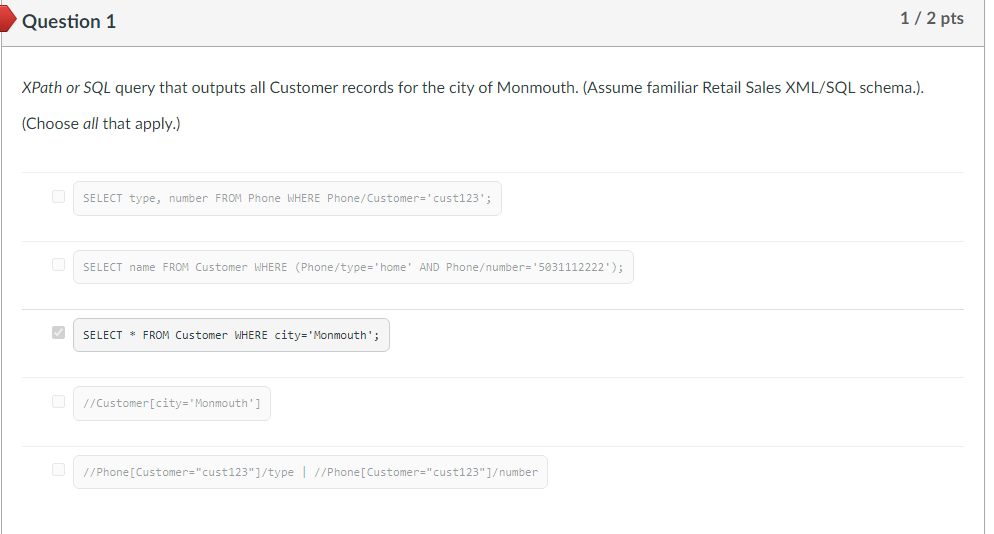
Task: Click answer text SELECT name FROM Customer WHERE
Action: click(x=353, y=267)
